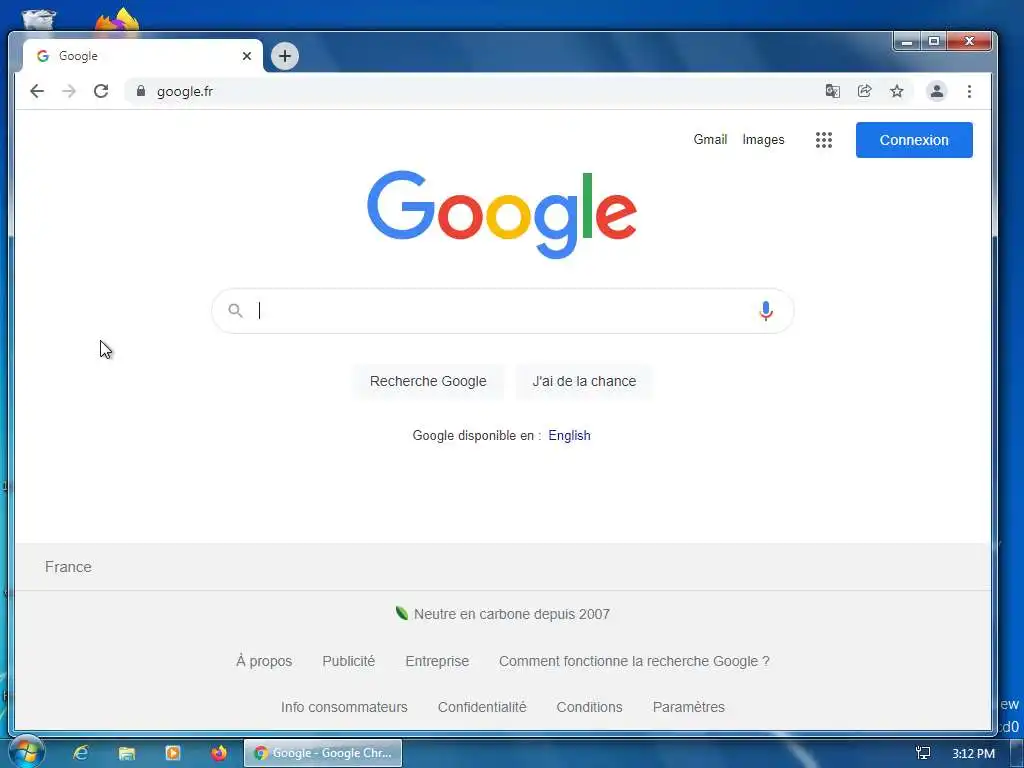This screenshot has width=1024, height=768.
Task: Open the translate page icon
Action: pos(832,91)
